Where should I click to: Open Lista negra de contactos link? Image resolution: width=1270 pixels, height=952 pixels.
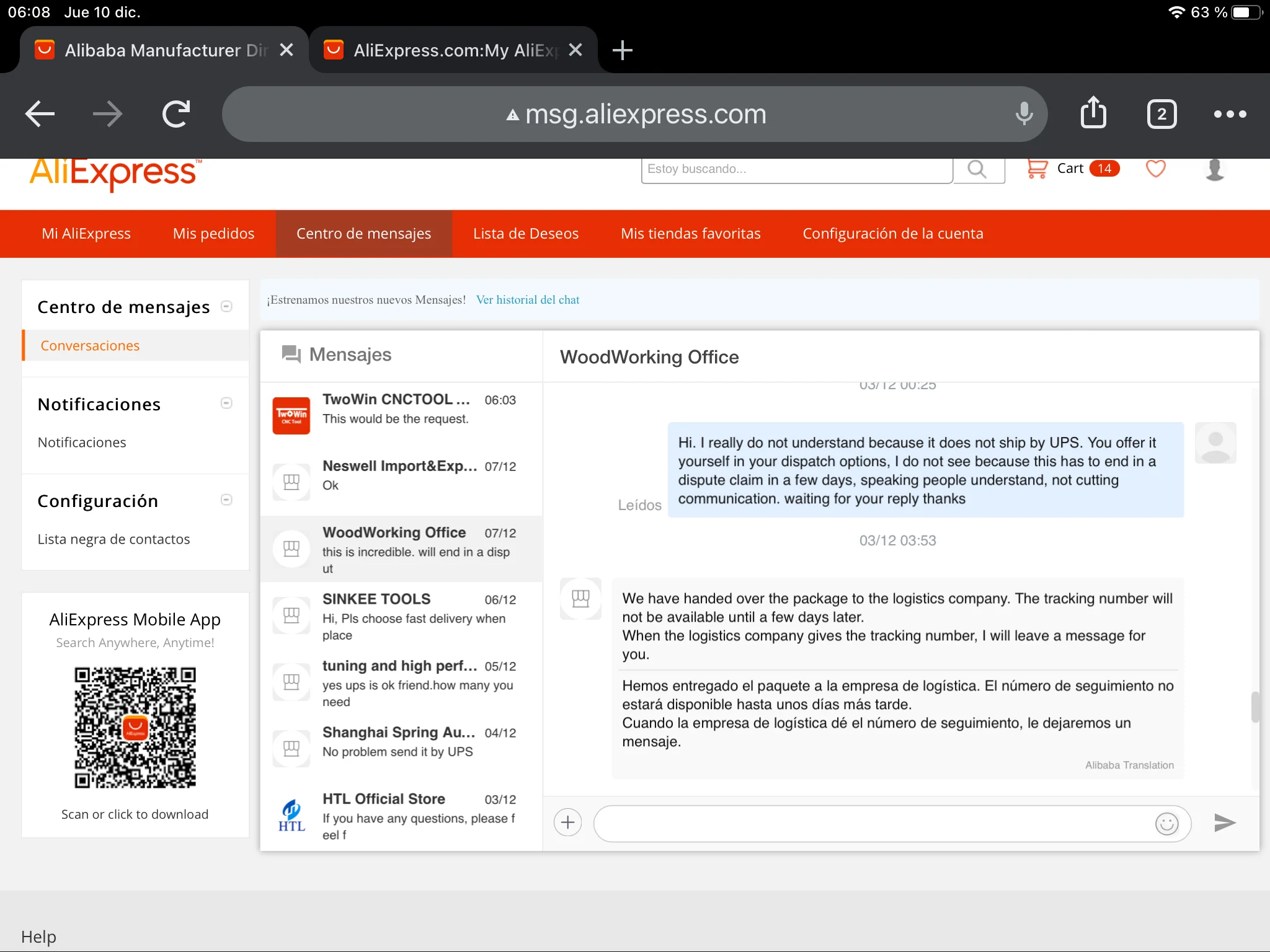tap(113, 539)
